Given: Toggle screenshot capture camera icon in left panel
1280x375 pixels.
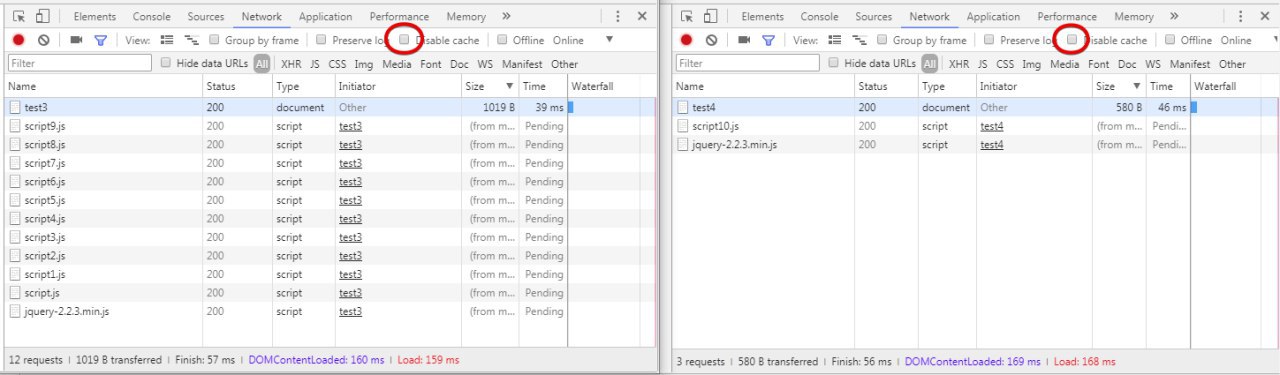Looking at the screenshot, I should pos(76,40).
